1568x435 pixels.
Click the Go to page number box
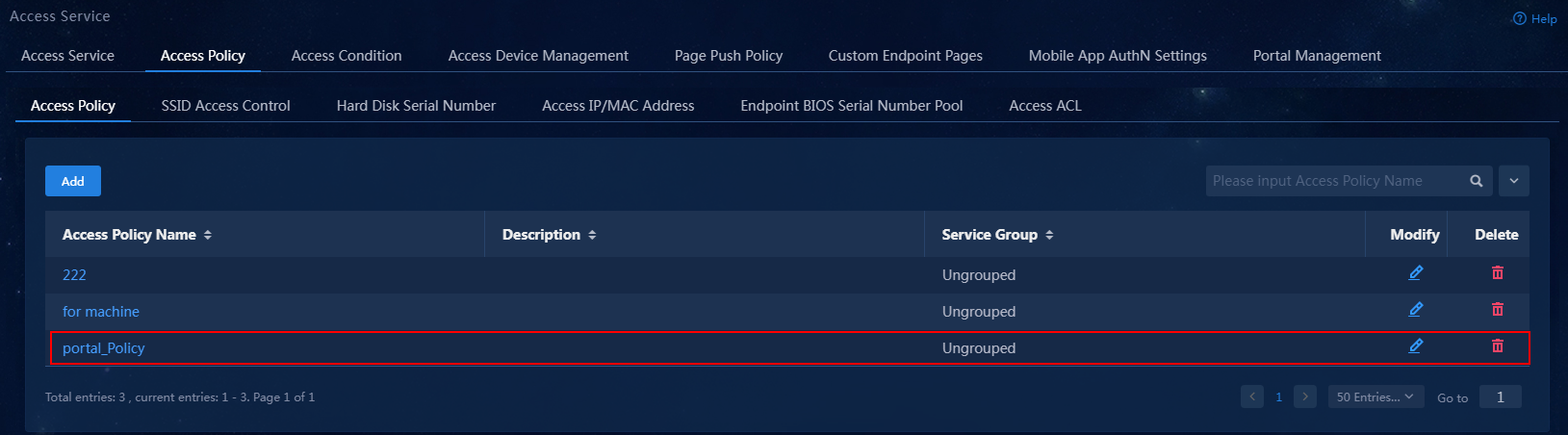(1500, 397)
